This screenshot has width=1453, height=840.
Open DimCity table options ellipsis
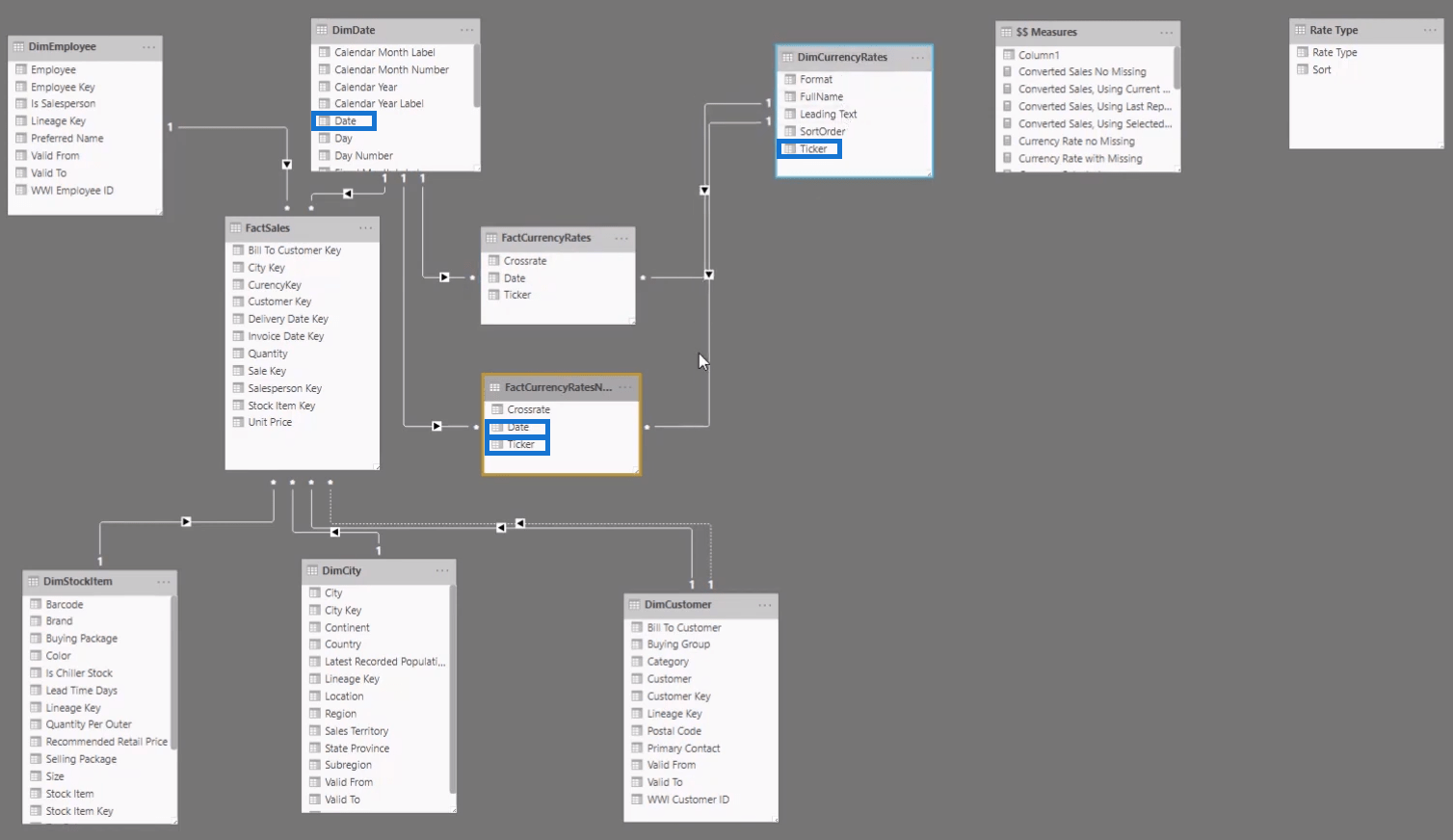click(442, 571)
